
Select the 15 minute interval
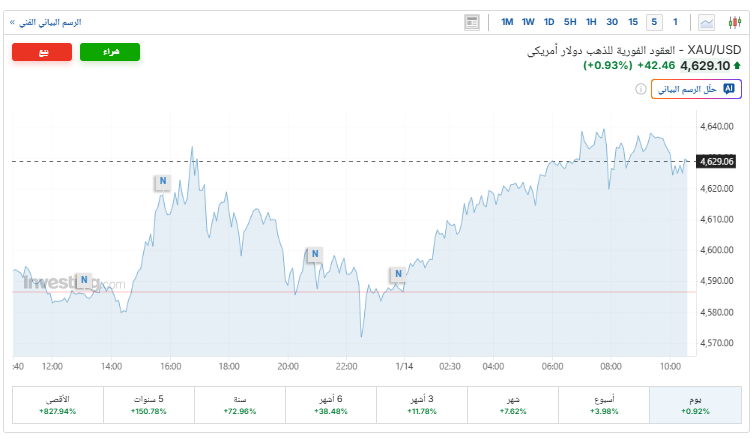pyautogui.click(x=633, y=22)
